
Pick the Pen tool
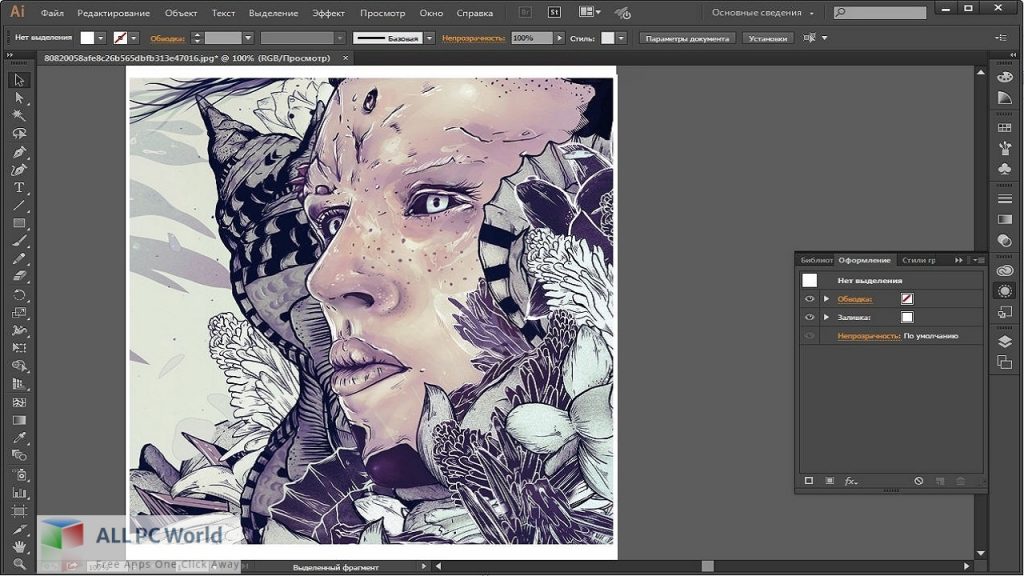(18, 152)
